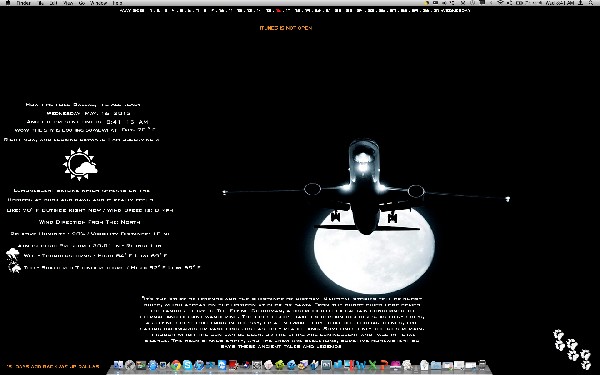Launch PowerPoint orange P icon in Dock
Viewport: 600px width, 375px height.
[384, 365]
